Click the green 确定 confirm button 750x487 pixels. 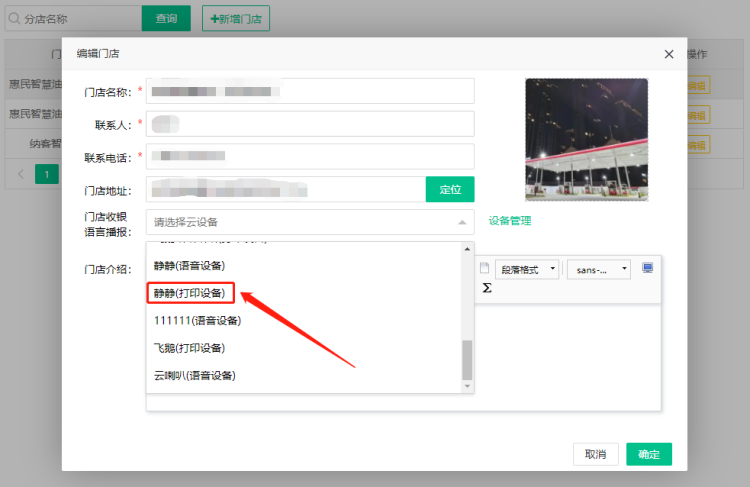pyautogui.click(x=649, y=454)
